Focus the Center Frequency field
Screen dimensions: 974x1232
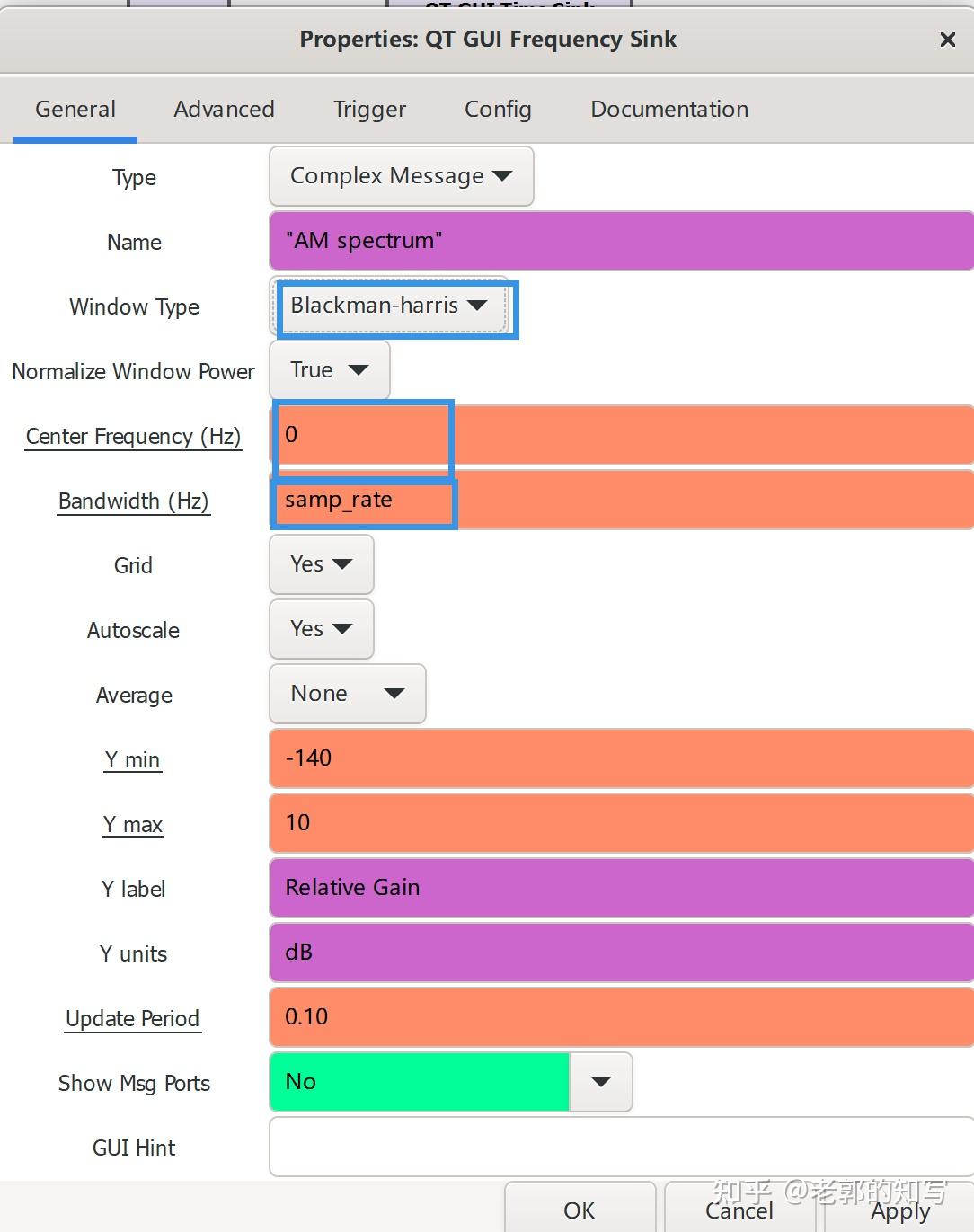tap(620, 435)
